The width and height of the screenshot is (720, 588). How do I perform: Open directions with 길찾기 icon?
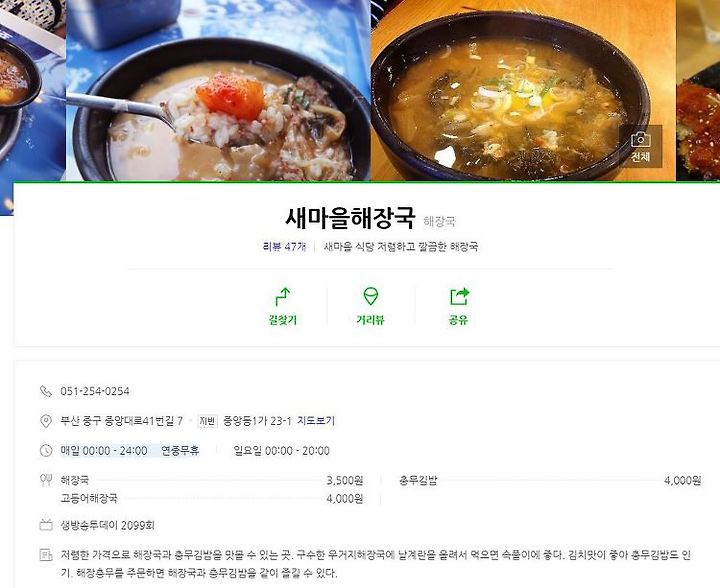tap(282, 306)
